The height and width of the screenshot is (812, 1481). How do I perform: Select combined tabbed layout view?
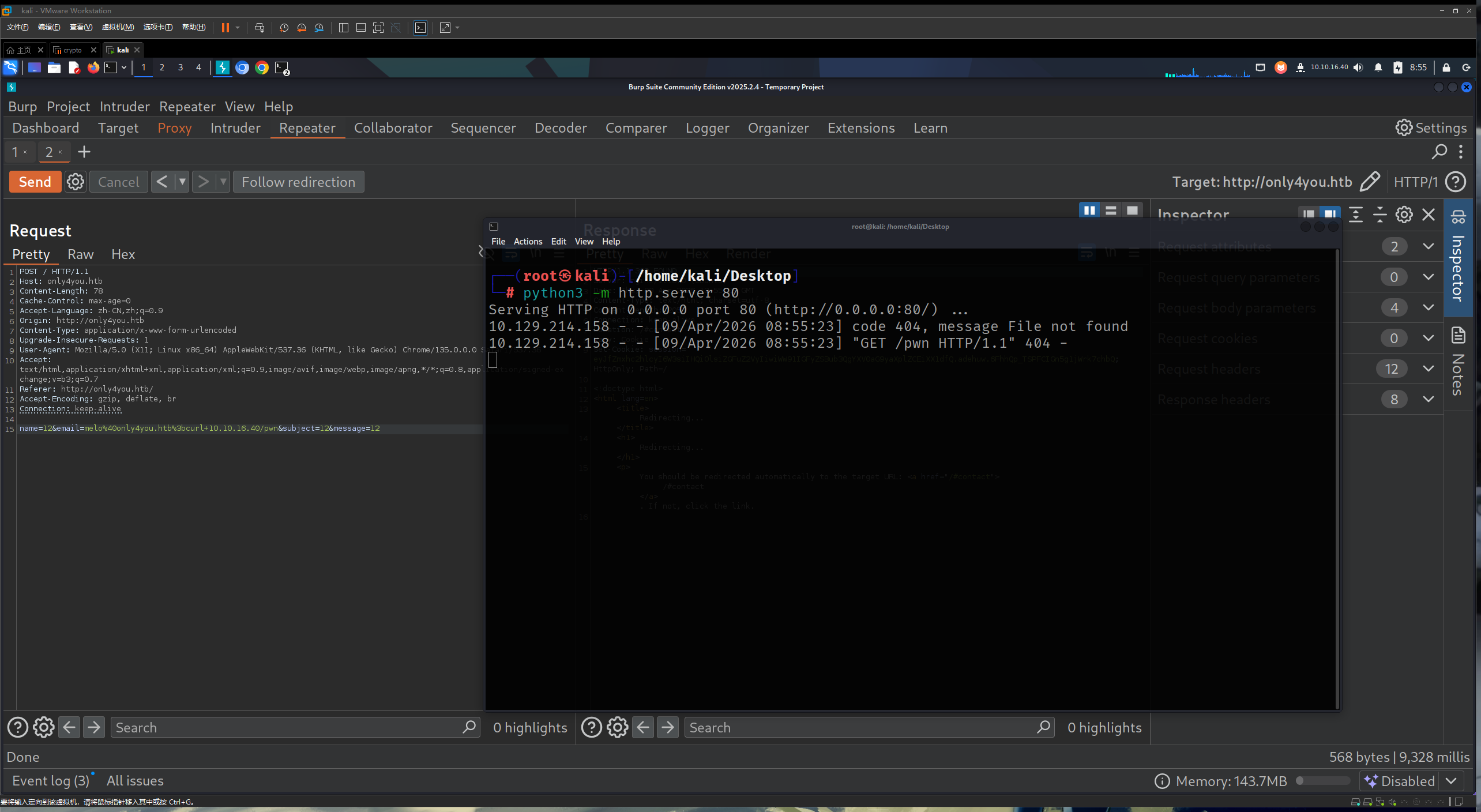[1132, 210]
